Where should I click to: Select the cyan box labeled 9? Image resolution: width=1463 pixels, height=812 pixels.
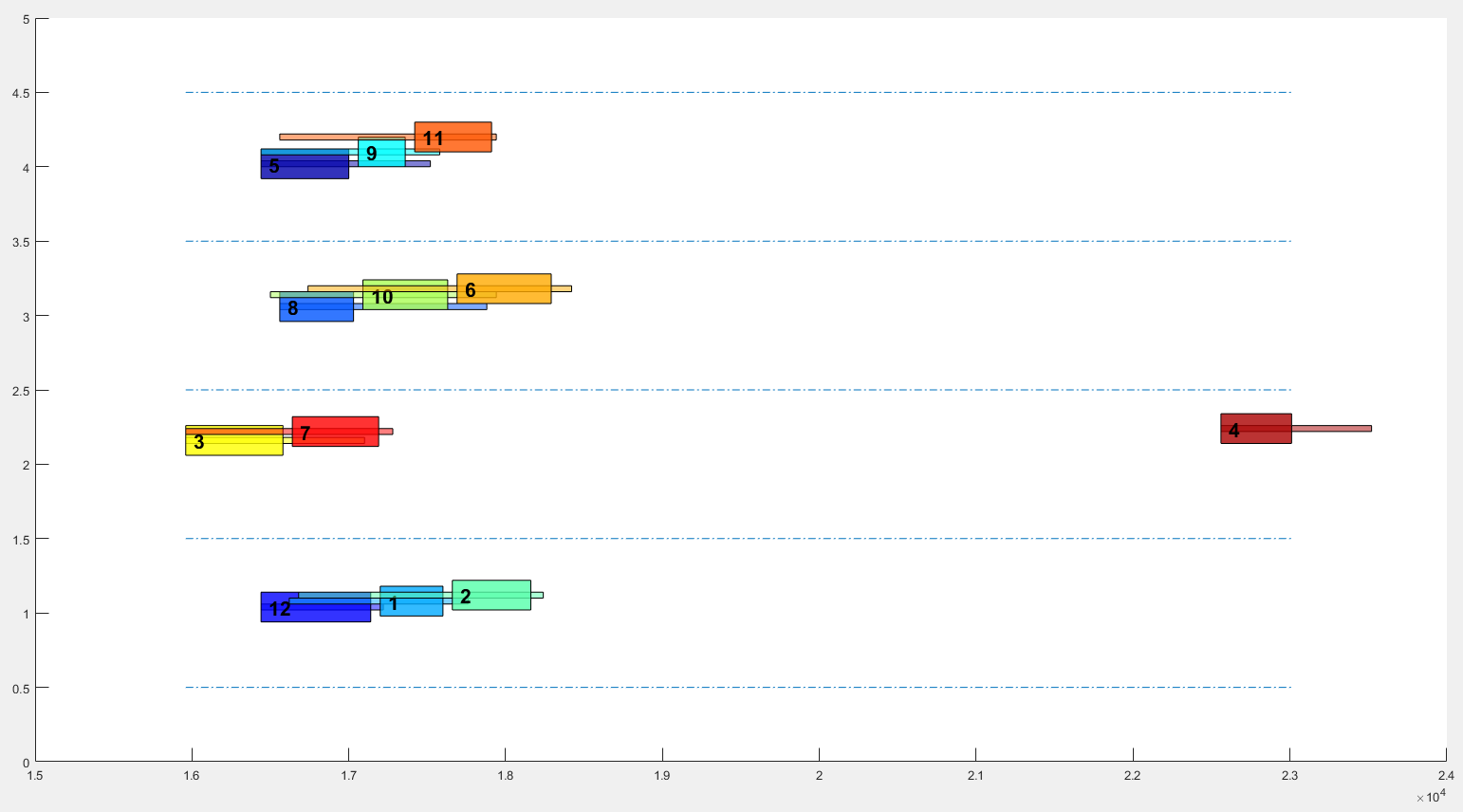381,152
